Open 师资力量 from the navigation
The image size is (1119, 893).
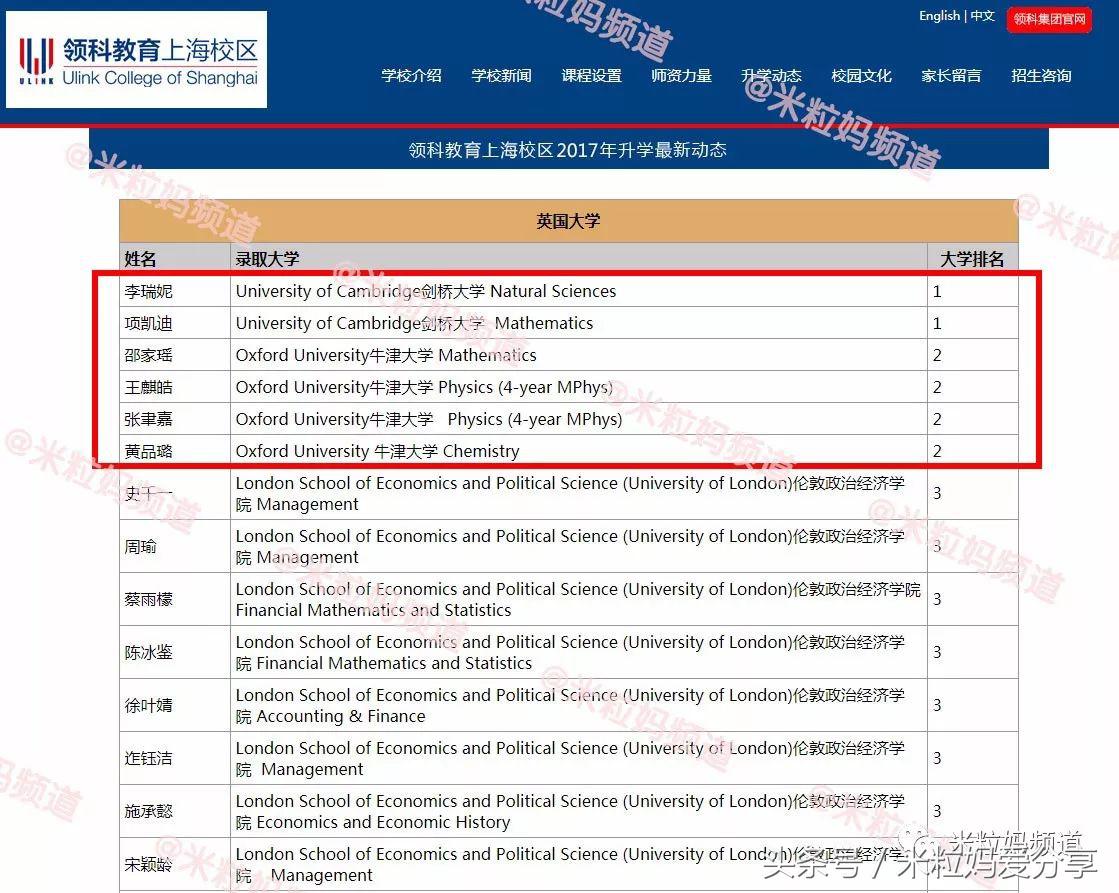[x=681, y=75]
